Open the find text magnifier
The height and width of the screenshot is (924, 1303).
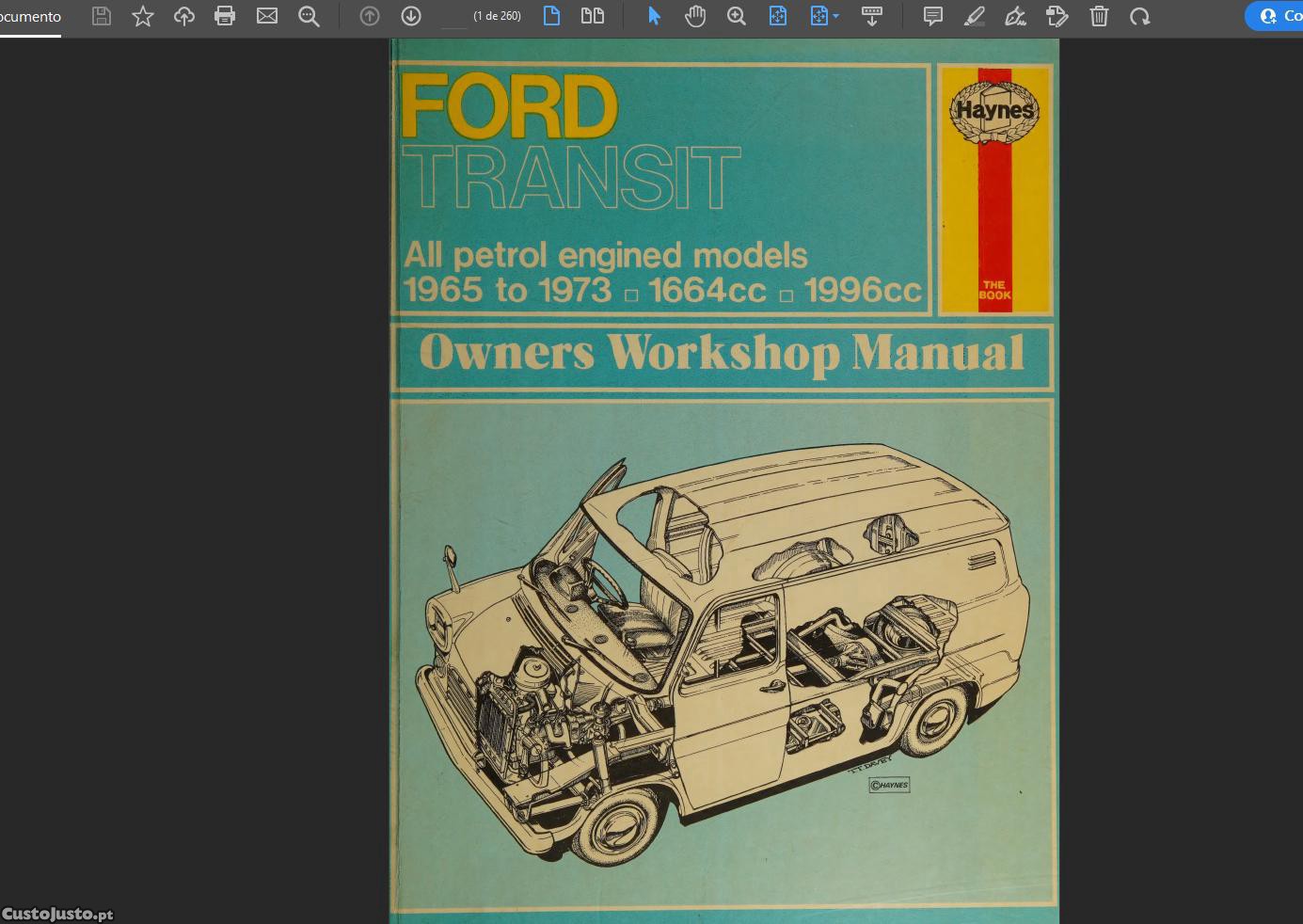[309, 16]
